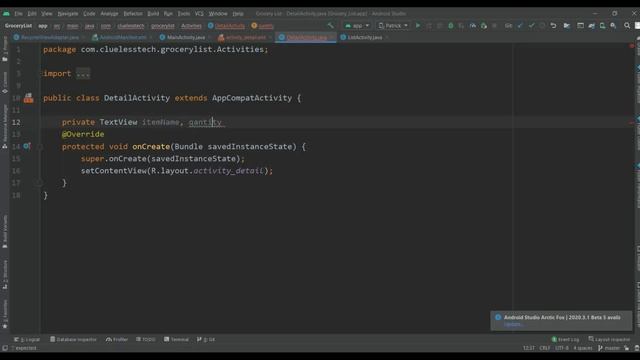Open the Window menu

click(218, 13)
